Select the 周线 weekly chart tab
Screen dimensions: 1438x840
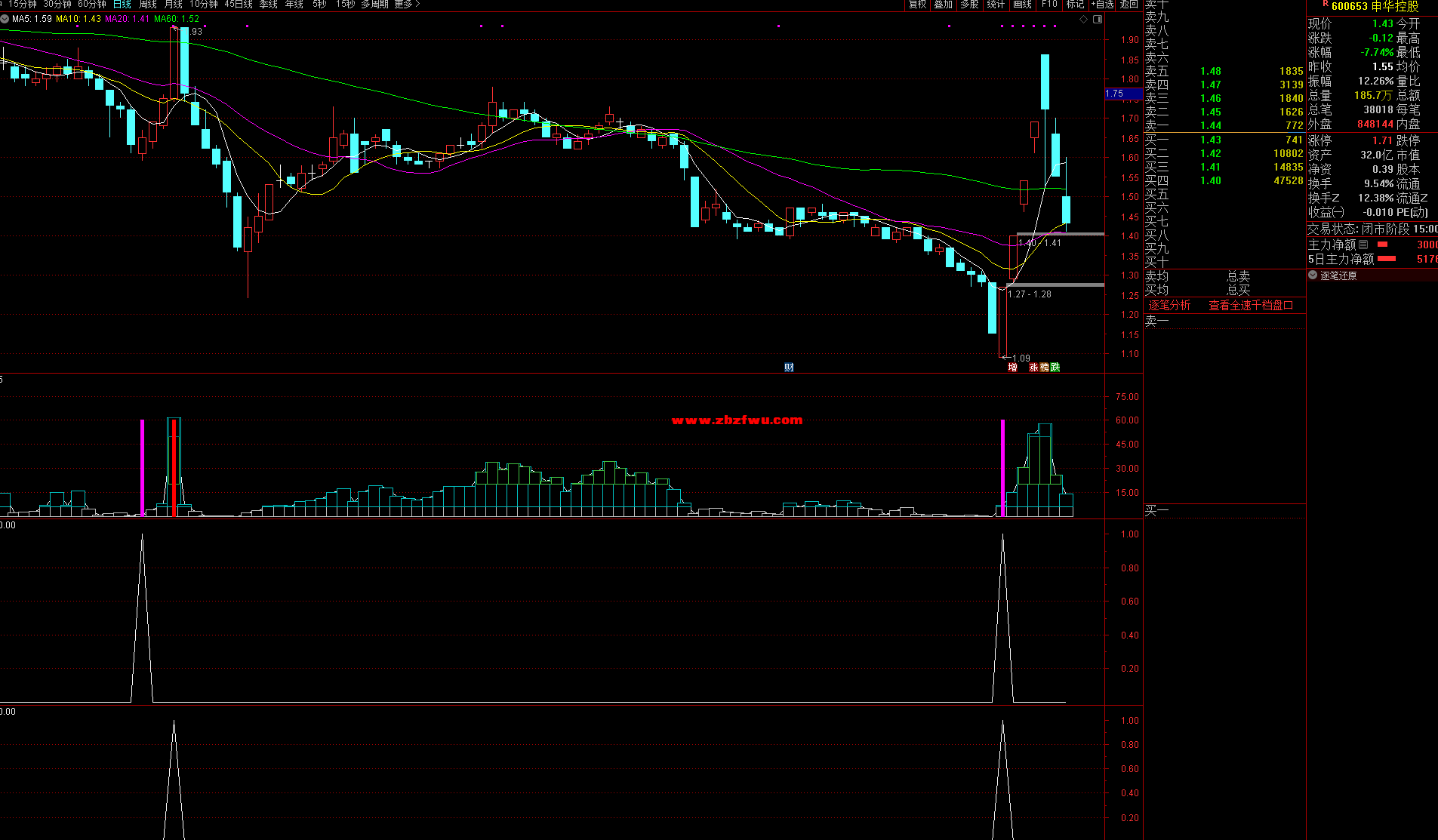pos(148,5)
